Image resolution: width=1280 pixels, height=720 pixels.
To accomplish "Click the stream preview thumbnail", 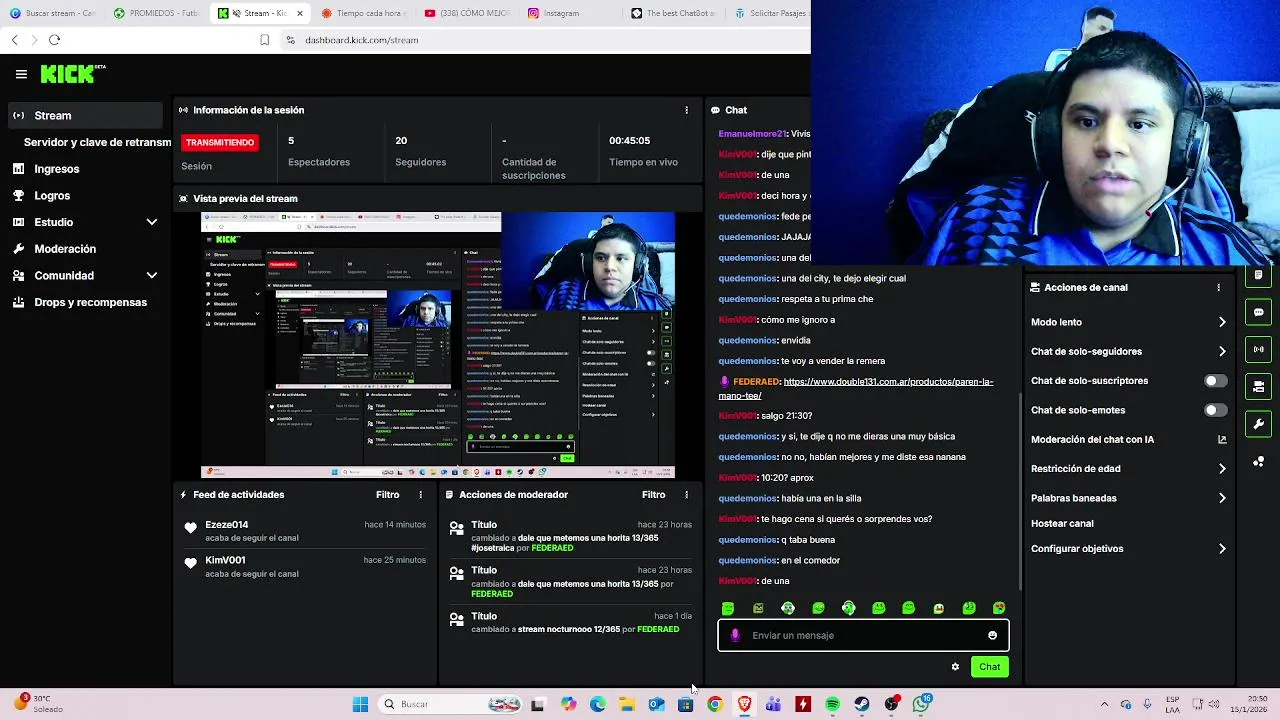I will 438,345.
